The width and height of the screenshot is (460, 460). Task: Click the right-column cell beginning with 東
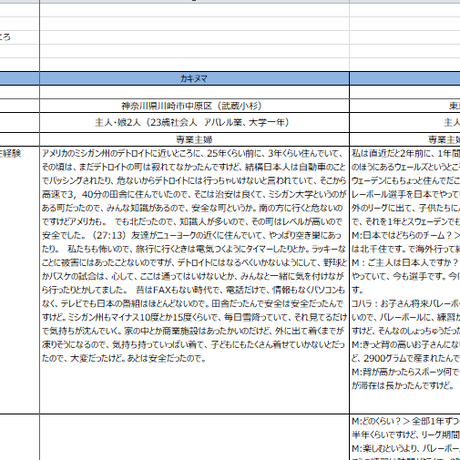[405, 106]
